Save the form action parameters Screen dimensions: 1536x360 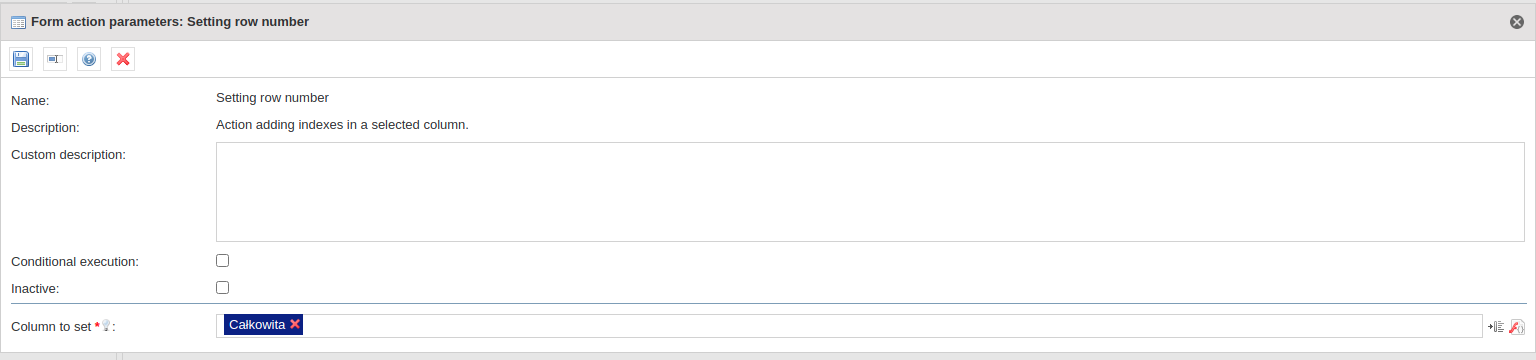click(x=21, y=60)
